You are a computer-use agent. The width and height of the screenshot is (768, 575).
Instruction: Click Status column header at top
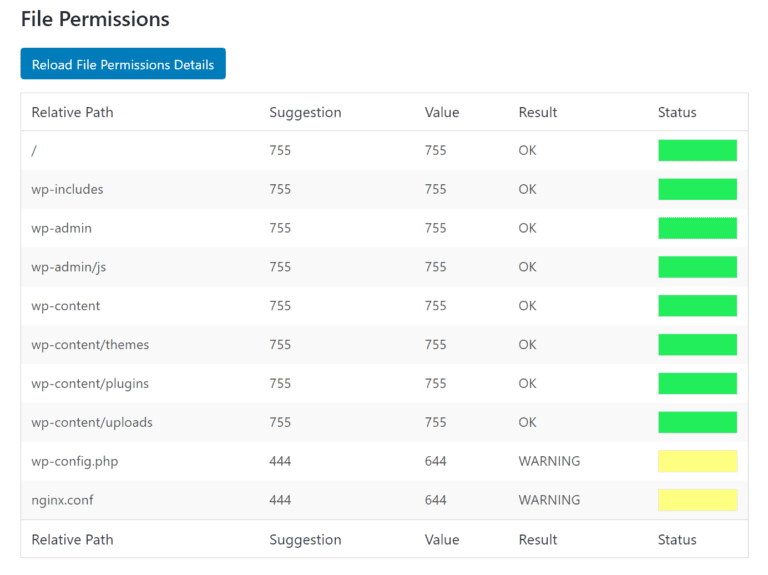(677, 112)
